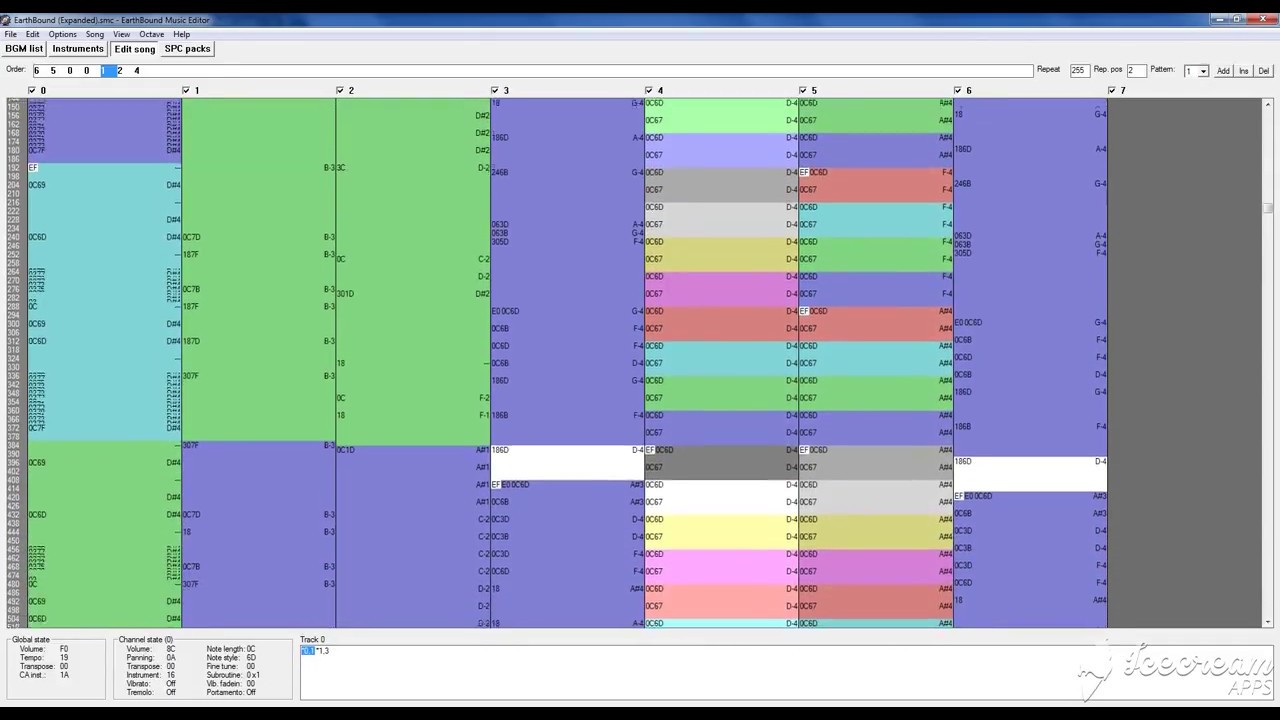The image size is (1280, 720).
Task: Click inside the Track 0 text box
Action: pos(786,672)
